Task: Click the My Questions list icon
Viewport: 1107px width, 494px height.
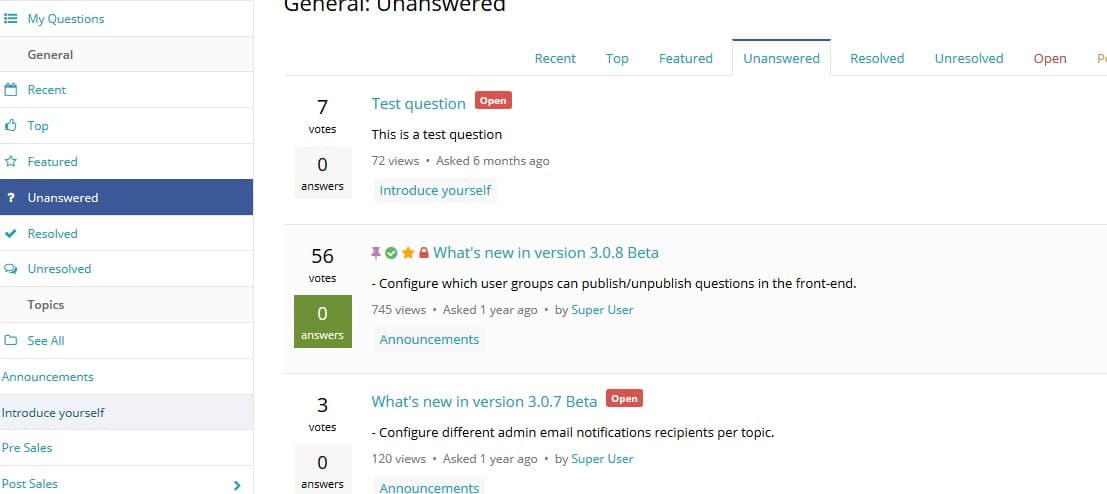Action: (11, 19)
